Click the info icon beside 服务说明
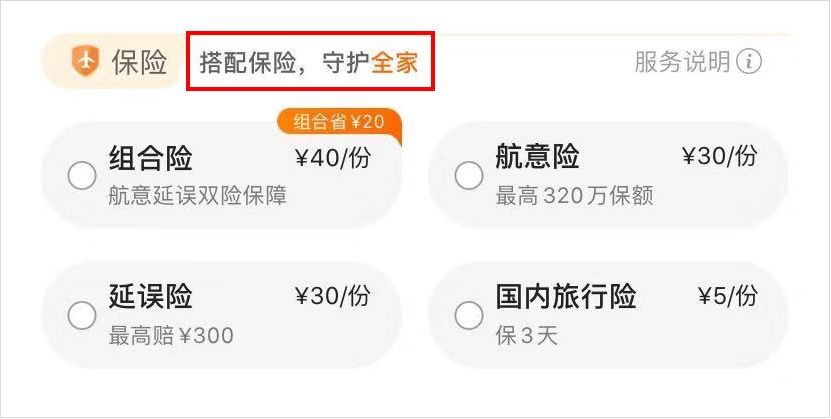Image resolution: width=831 pixels, height=419 pixels. [x=748, y=62]
